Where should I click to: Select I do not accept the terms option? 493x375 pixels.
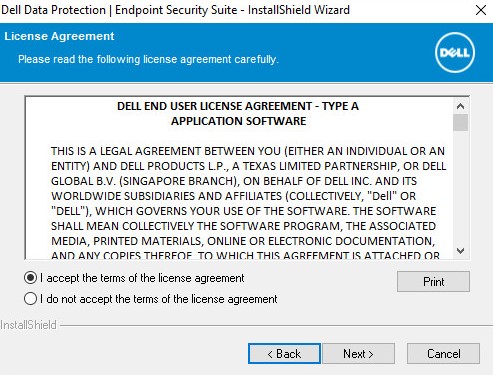(30, 299)
